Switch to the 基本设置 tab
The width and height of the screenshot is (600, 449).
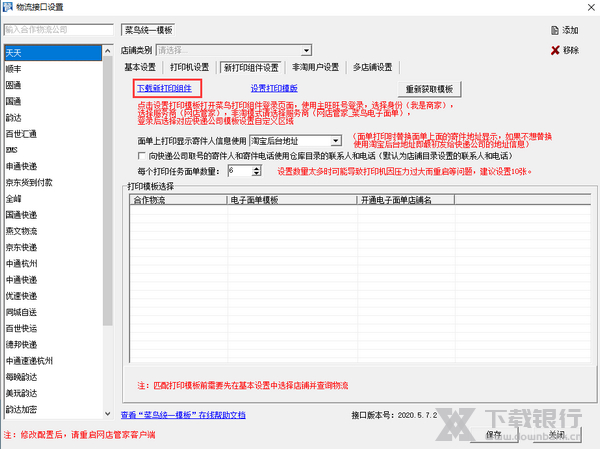(140, 67)
